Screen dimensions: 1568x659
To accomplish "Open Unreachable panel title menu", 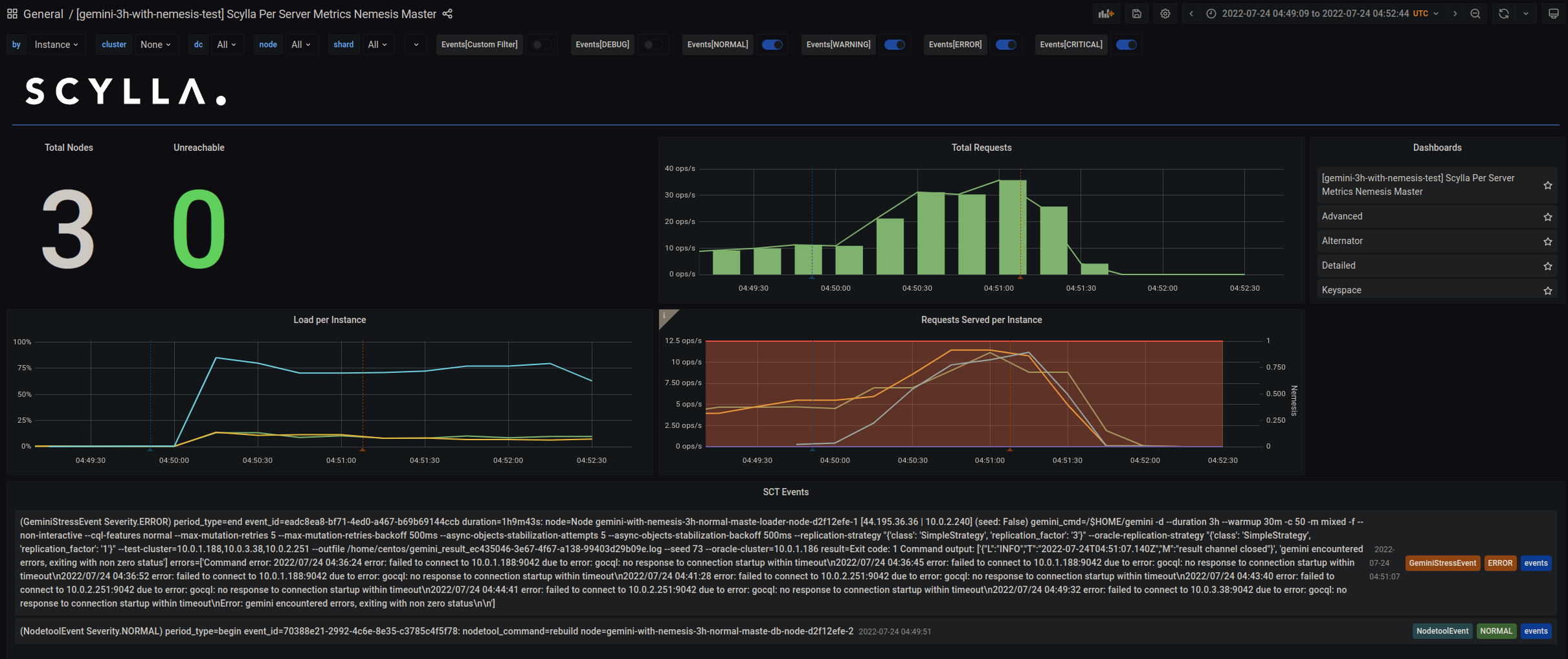I will pyautogui.click(x=199, y=148).
